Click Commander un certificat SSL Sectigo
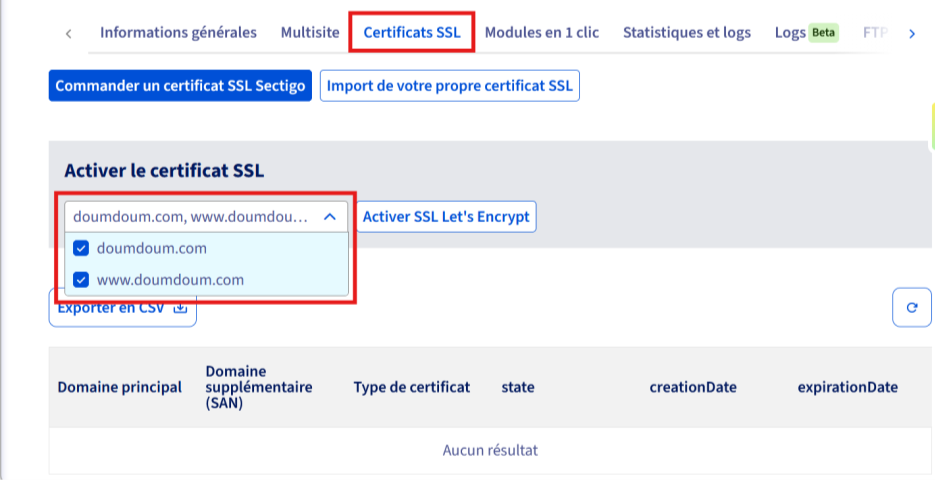 (180, 86)
